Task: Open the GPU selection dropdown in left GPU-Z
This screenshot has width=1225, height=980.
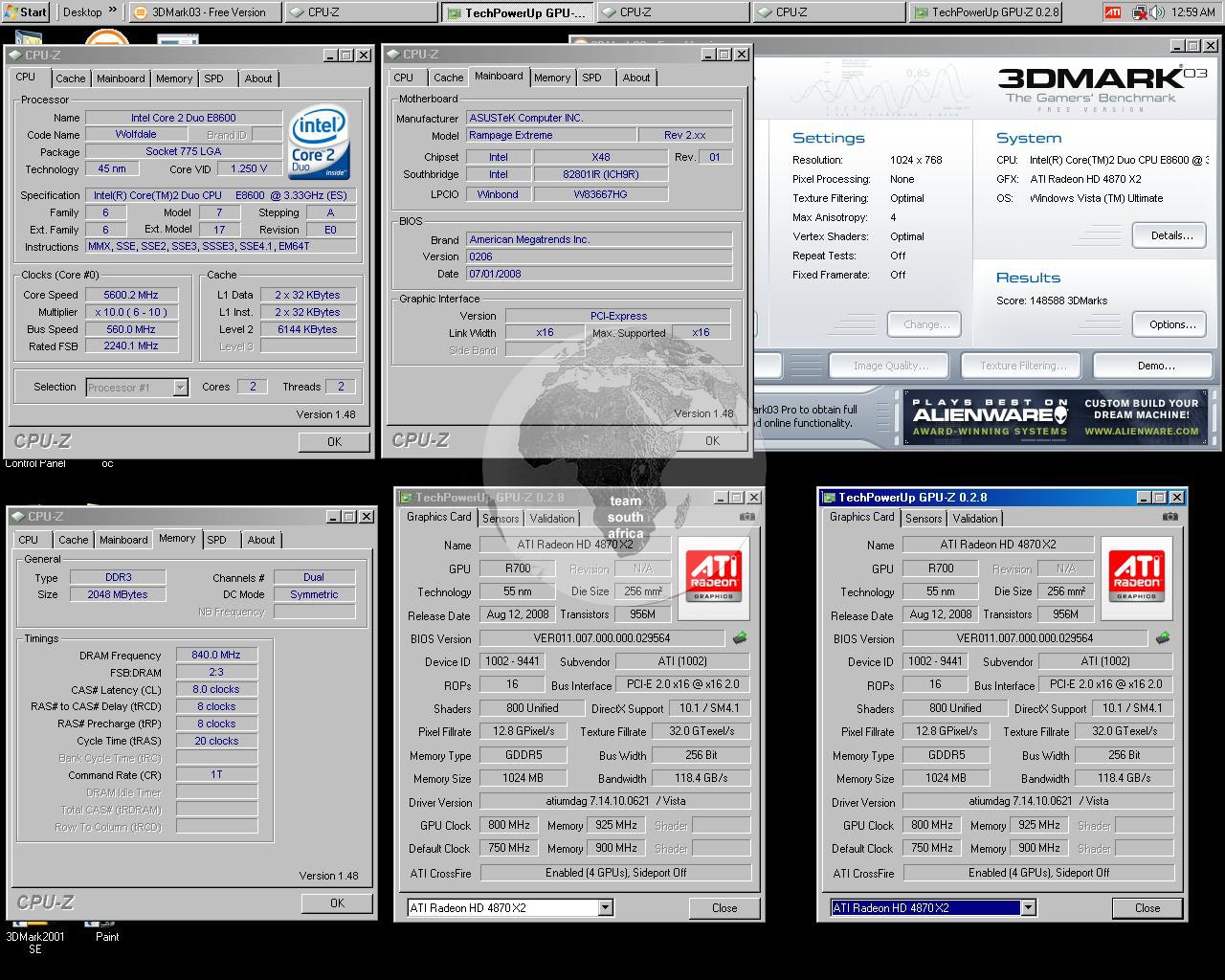Action: click(x=605, y=907)
